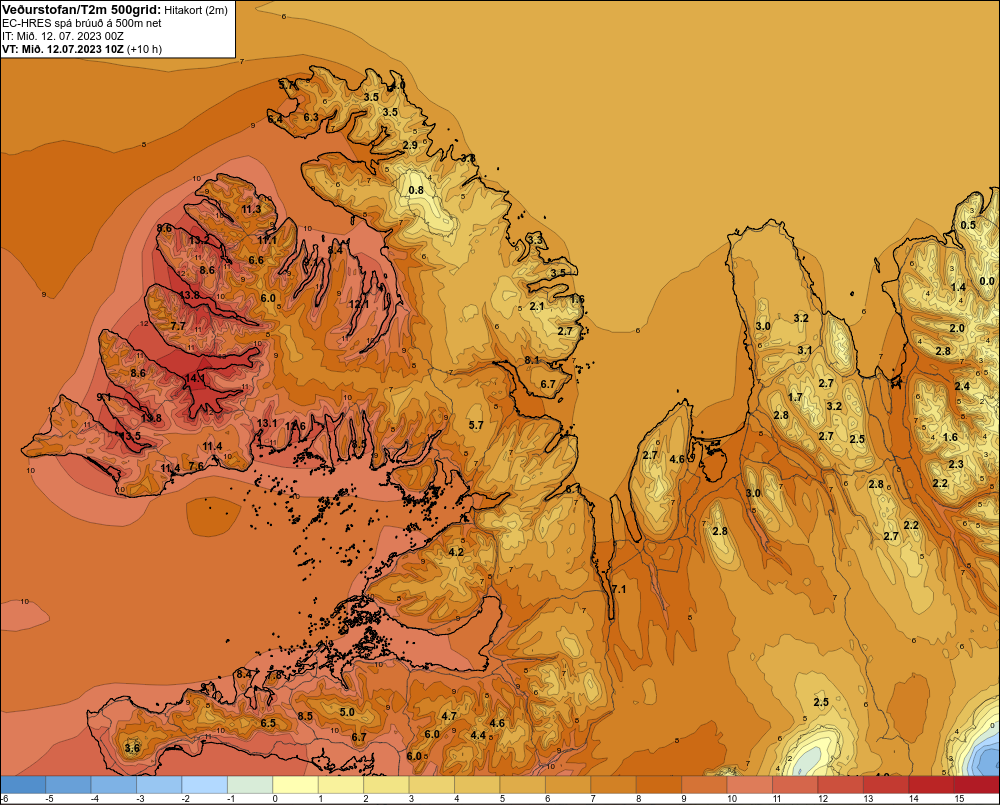
Task: Click the legend swatch between 14 and 15
Action: [x=931, y=785]
